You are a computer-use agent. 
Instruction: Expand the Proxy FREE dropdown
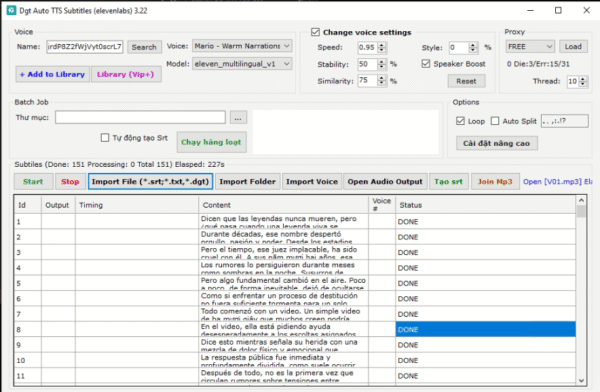point(530,47)
